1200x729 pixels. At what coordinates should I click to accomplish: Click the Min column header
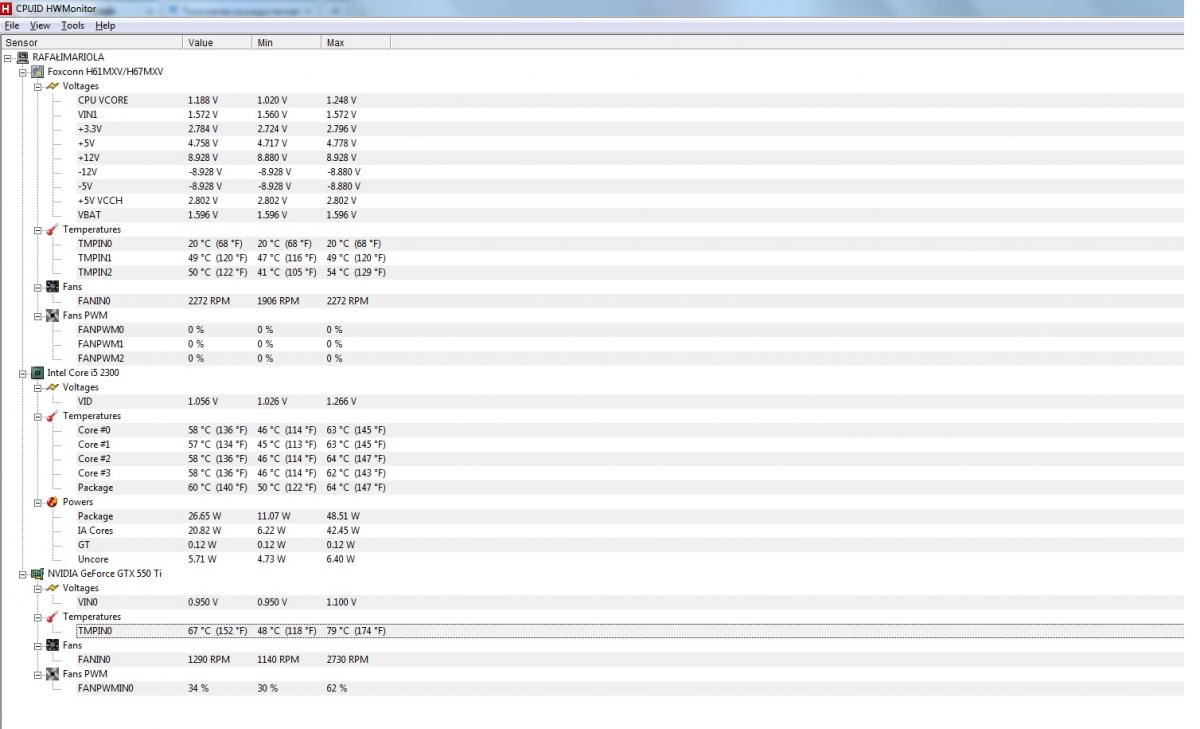point(287,43)
